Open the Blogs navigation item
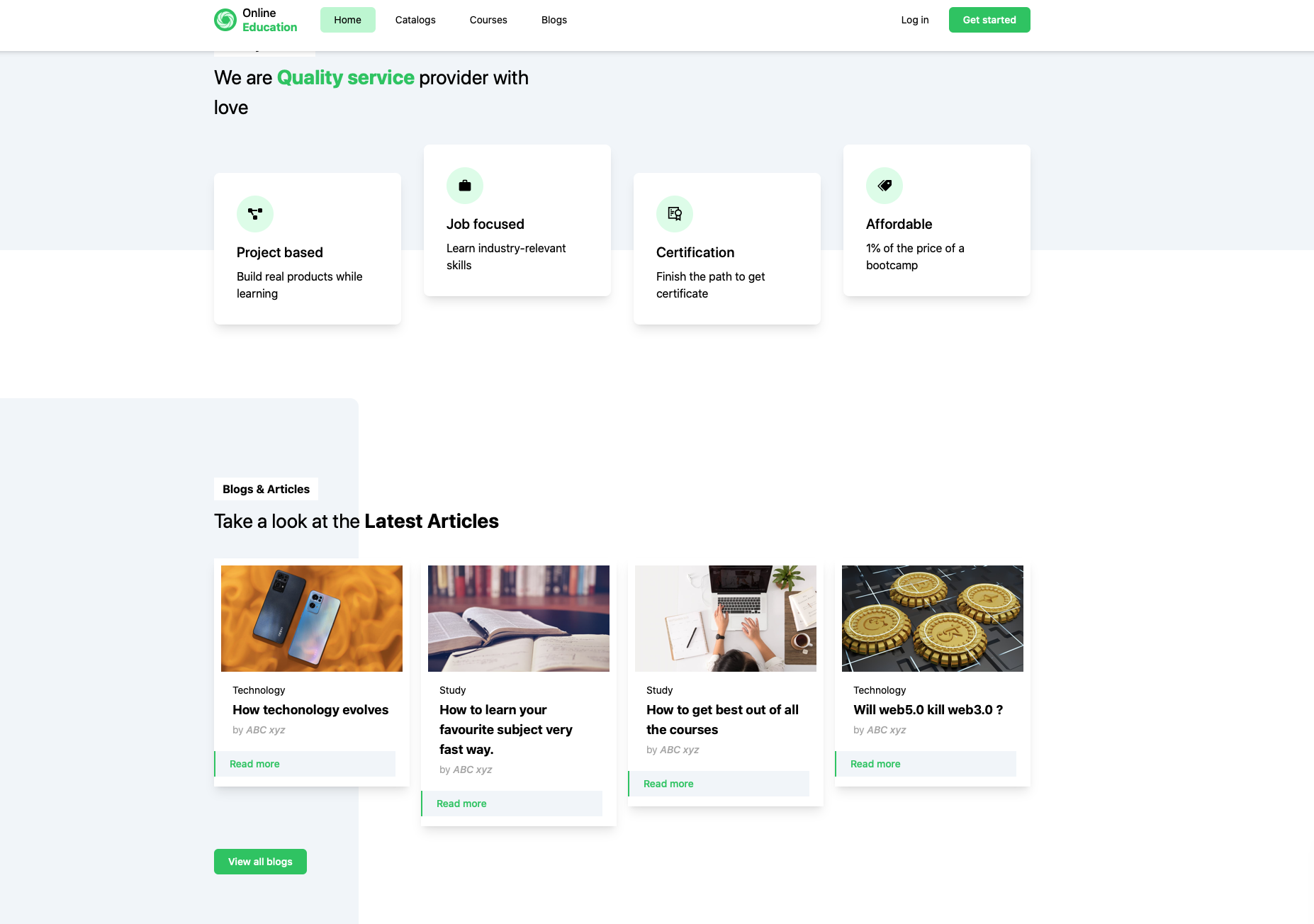The height and width of the screenshot is (924, 1314). [x=554, y=20]
